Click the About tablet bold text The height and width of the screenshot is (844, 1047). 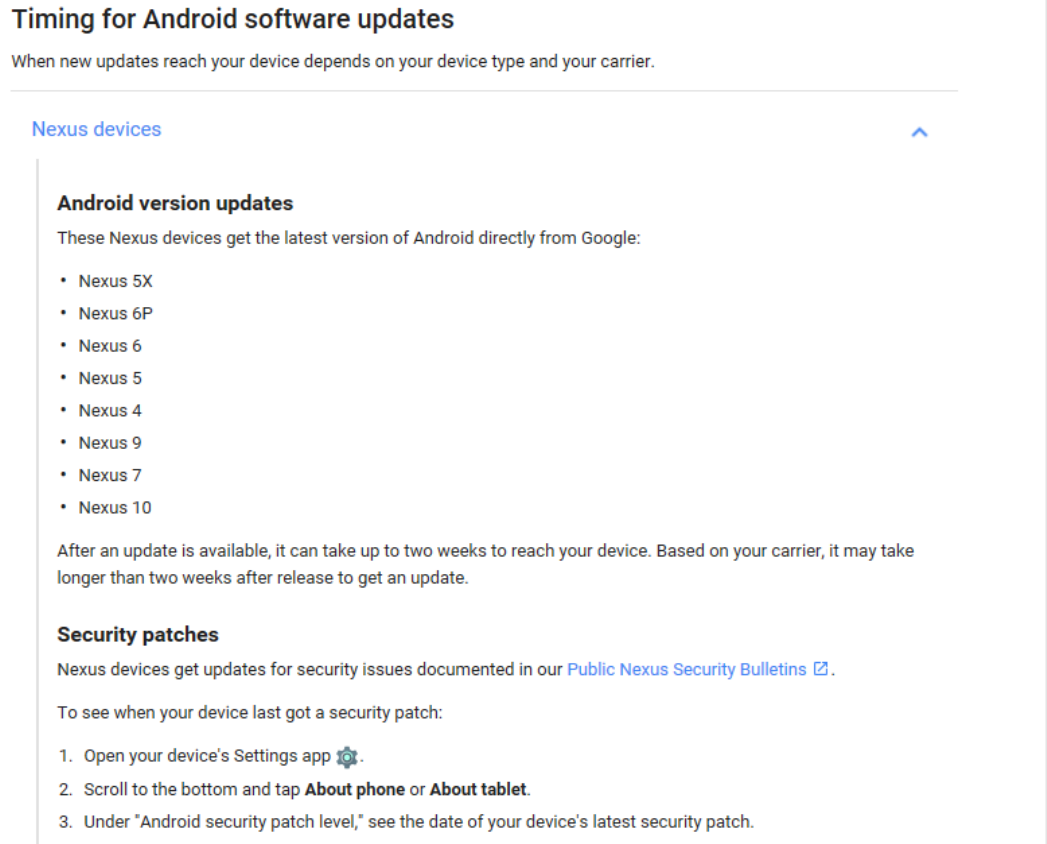[478, 789]
